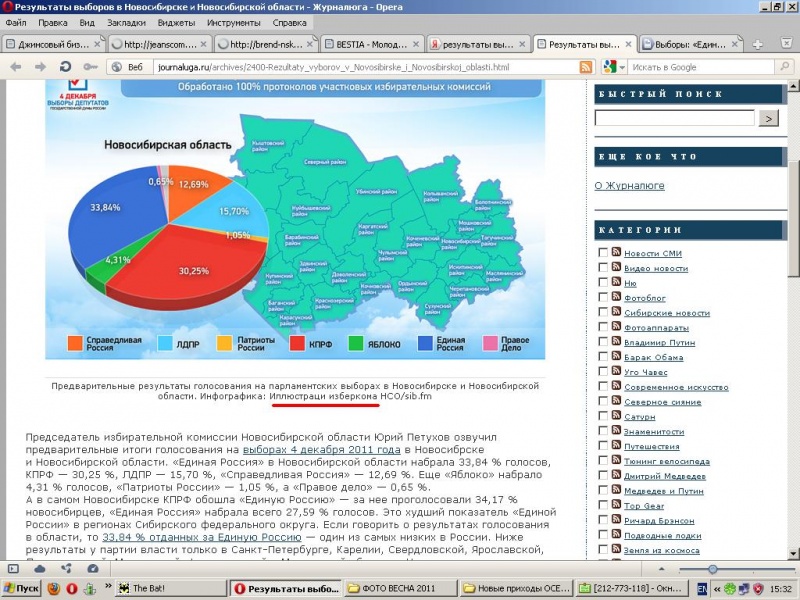Open Firefox from the quick launch bar
This screenshot has width=800, height=600.
(x=54, y=589)
